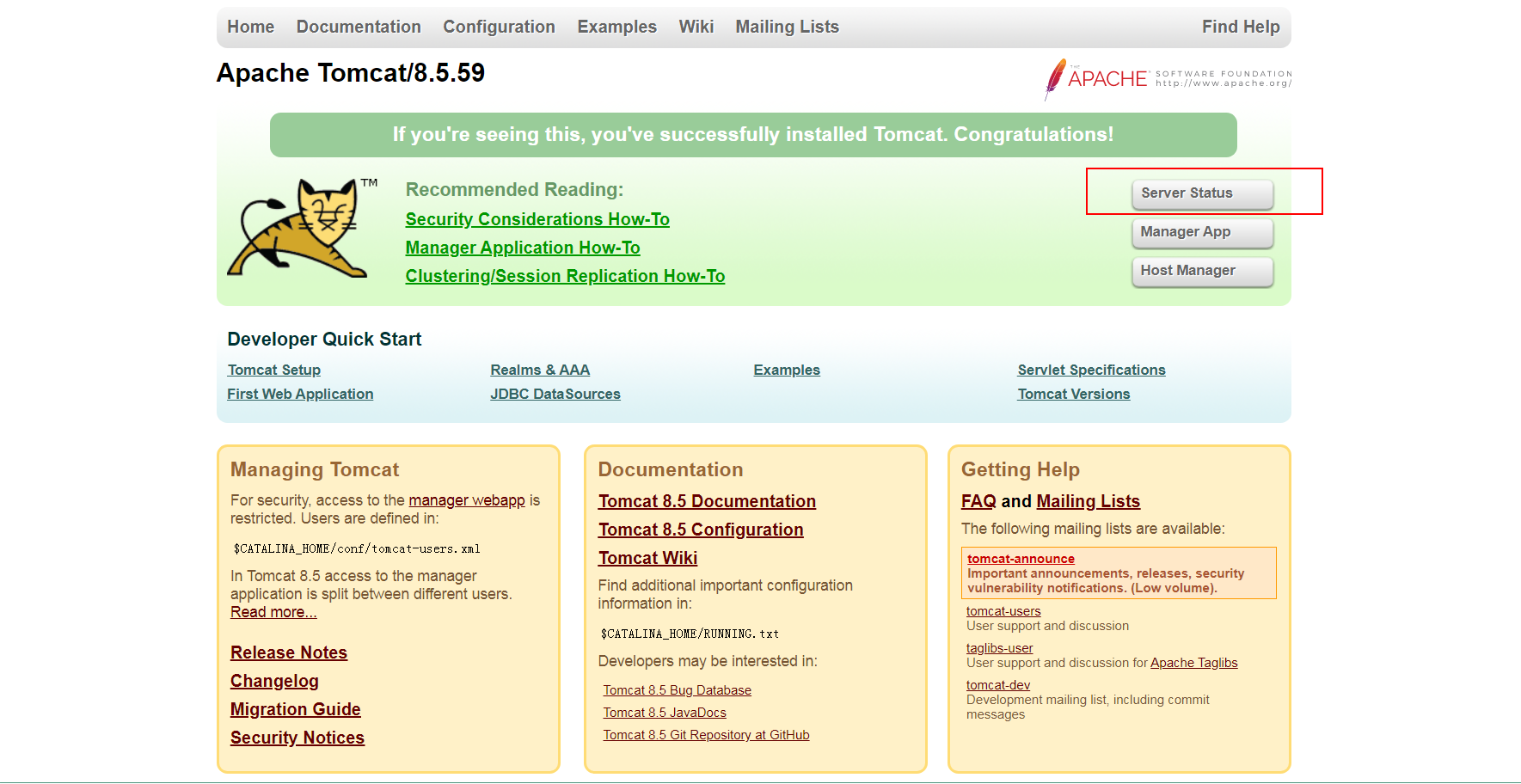The height and width of the screenshot is (784, 1521).
Task: Open the Security Notices link
Action: pyautogui.click(x=297, y=738)
